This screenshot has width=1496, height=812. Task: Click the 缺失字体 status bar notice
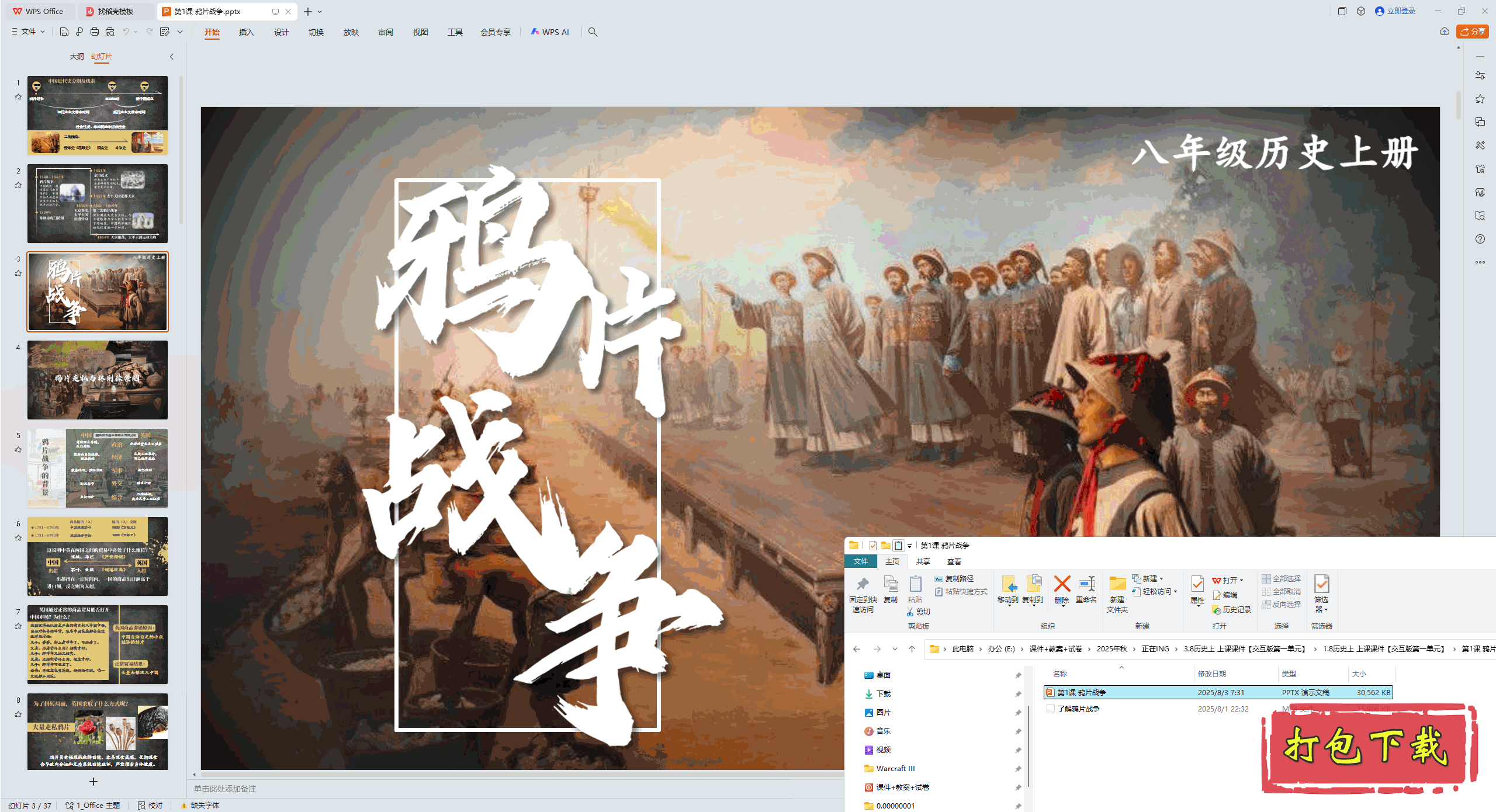[200, 806]
